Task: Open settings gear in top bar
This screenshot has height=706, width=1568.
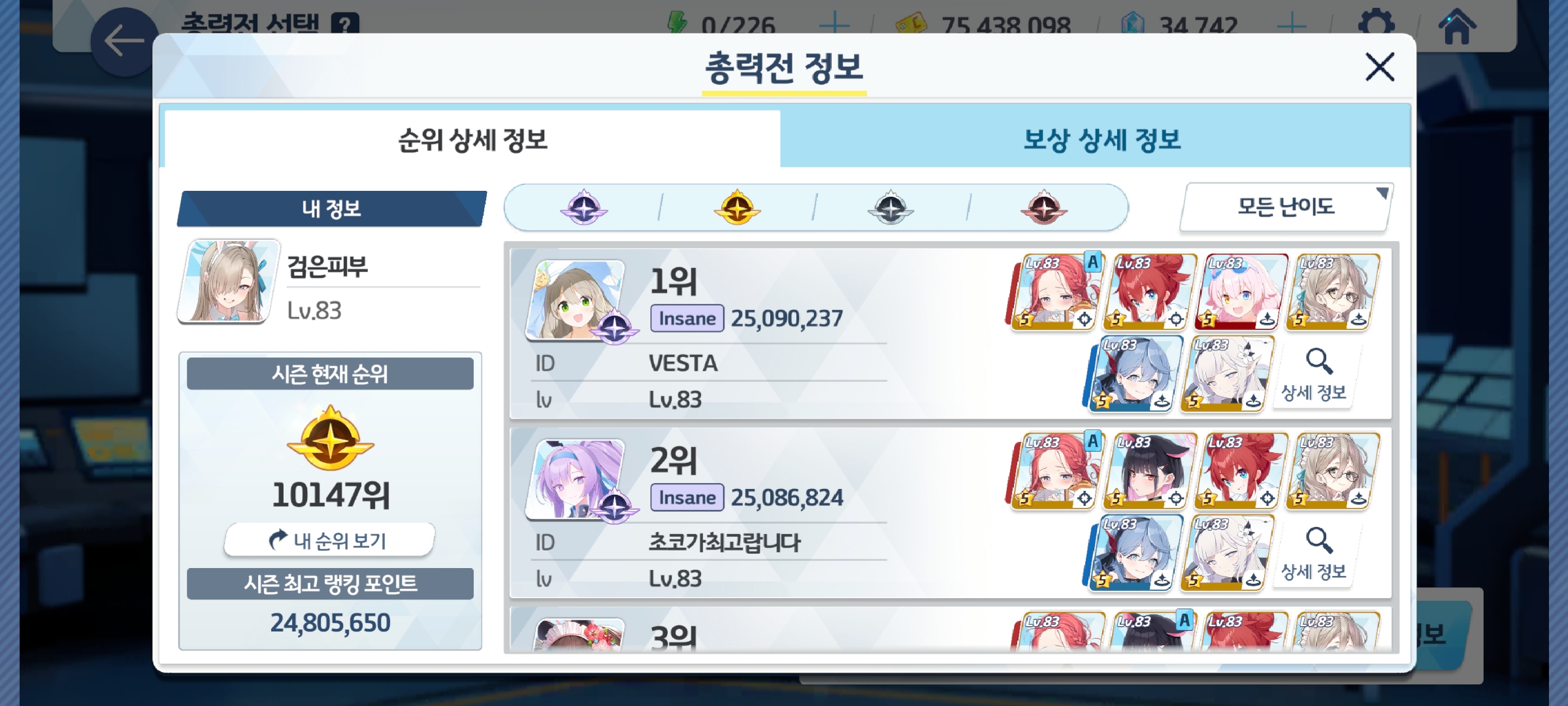Action: [1376, 25]
